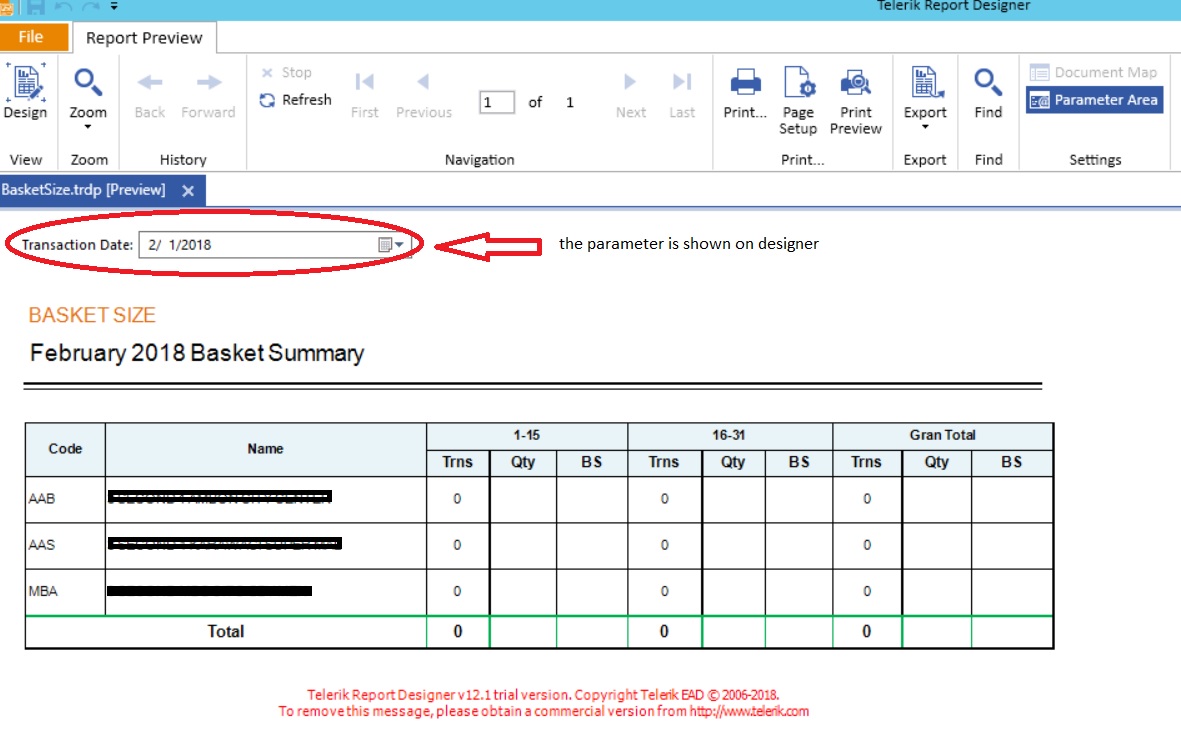Open the File menu
This screenshot has width=1181, height=731.
[x=34, y=37]
